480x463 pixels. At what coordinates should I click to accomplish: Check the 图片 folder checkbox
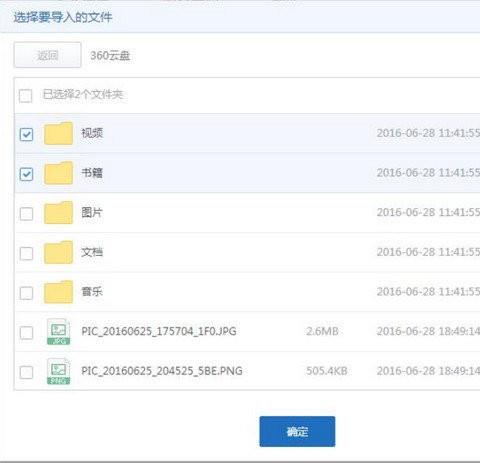point(26,214)
